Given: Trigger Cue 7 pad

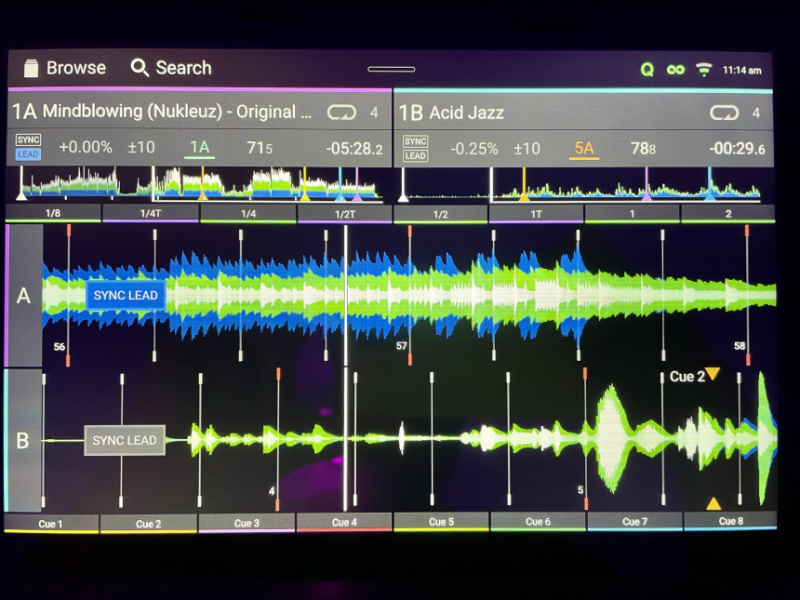Looking at the screenshot, I should tap(635, 521).
